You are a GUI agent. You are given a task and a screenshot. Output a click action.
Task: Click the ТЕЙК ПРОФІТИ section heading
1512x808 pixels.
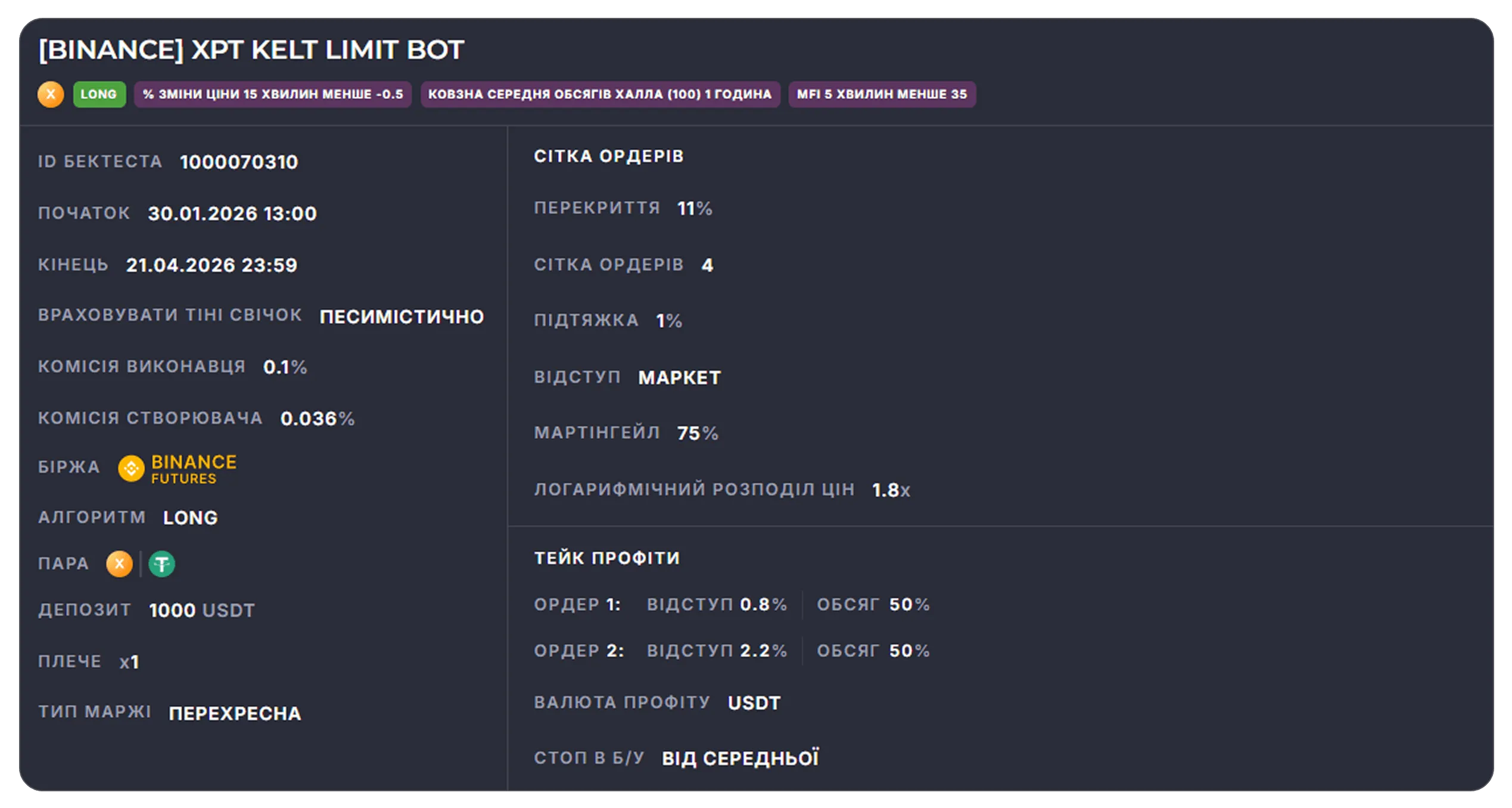pyautogui.click(x=607, y=558)
